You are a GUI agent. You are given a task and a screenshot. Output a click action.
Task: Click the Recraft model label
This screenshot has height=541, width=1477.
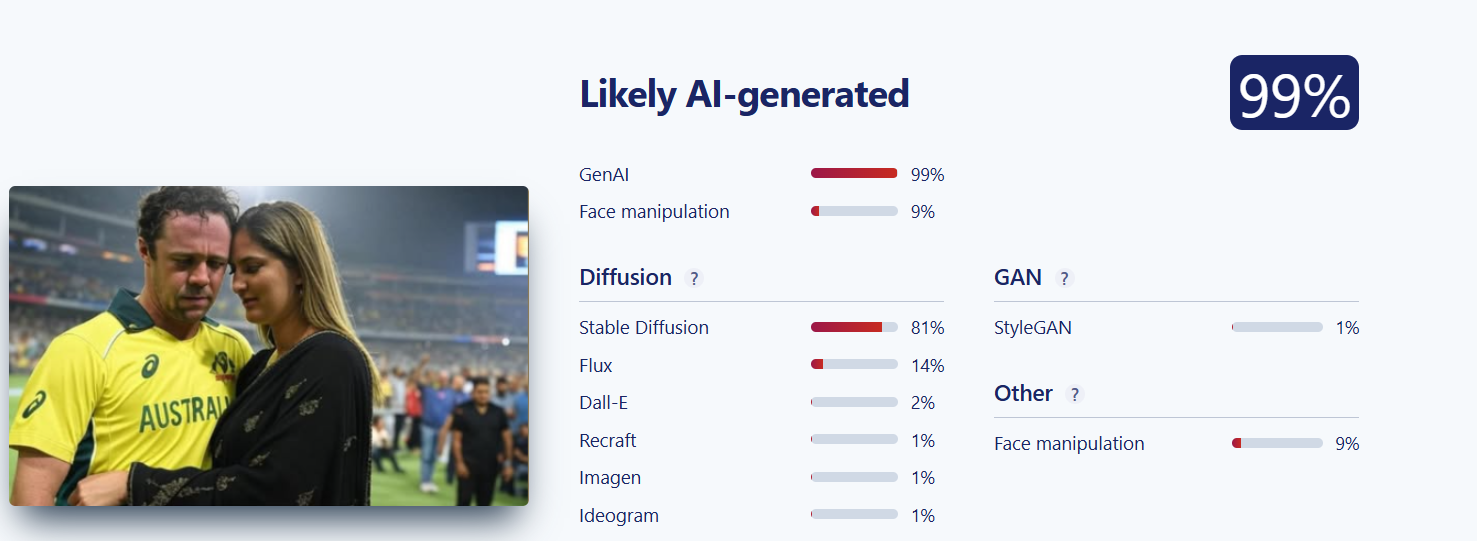point(608,441)
